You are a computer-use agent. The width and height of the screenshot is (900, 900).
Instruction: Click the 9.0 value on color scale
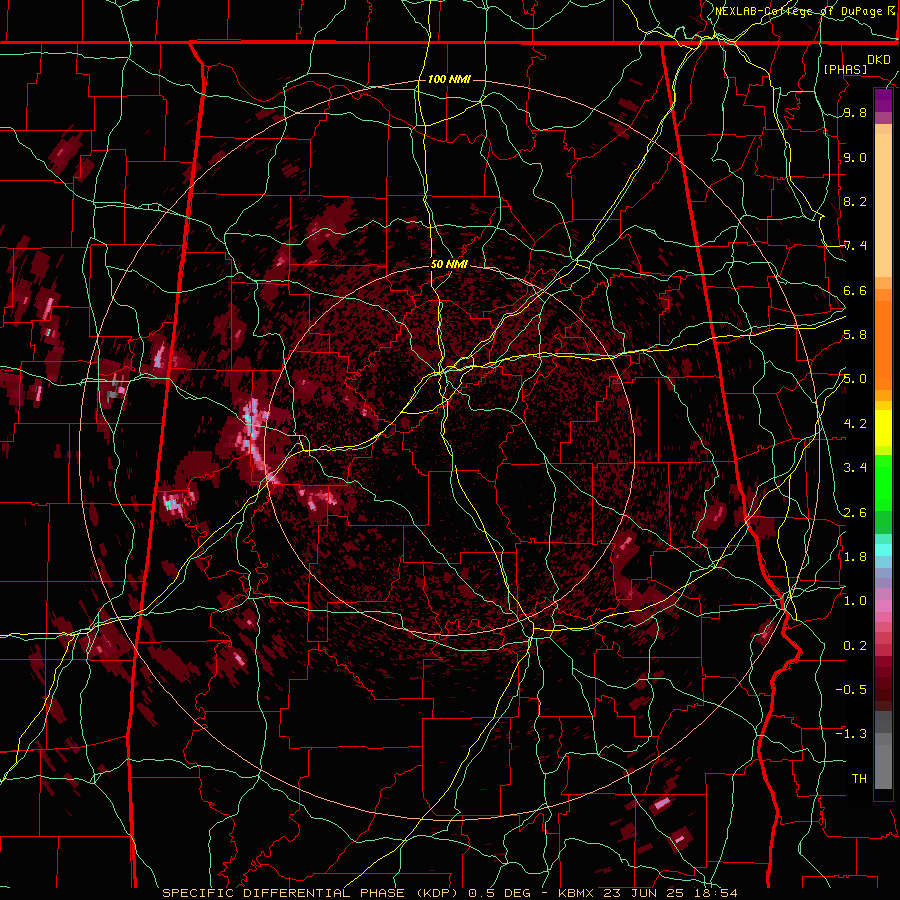point(855,157)
